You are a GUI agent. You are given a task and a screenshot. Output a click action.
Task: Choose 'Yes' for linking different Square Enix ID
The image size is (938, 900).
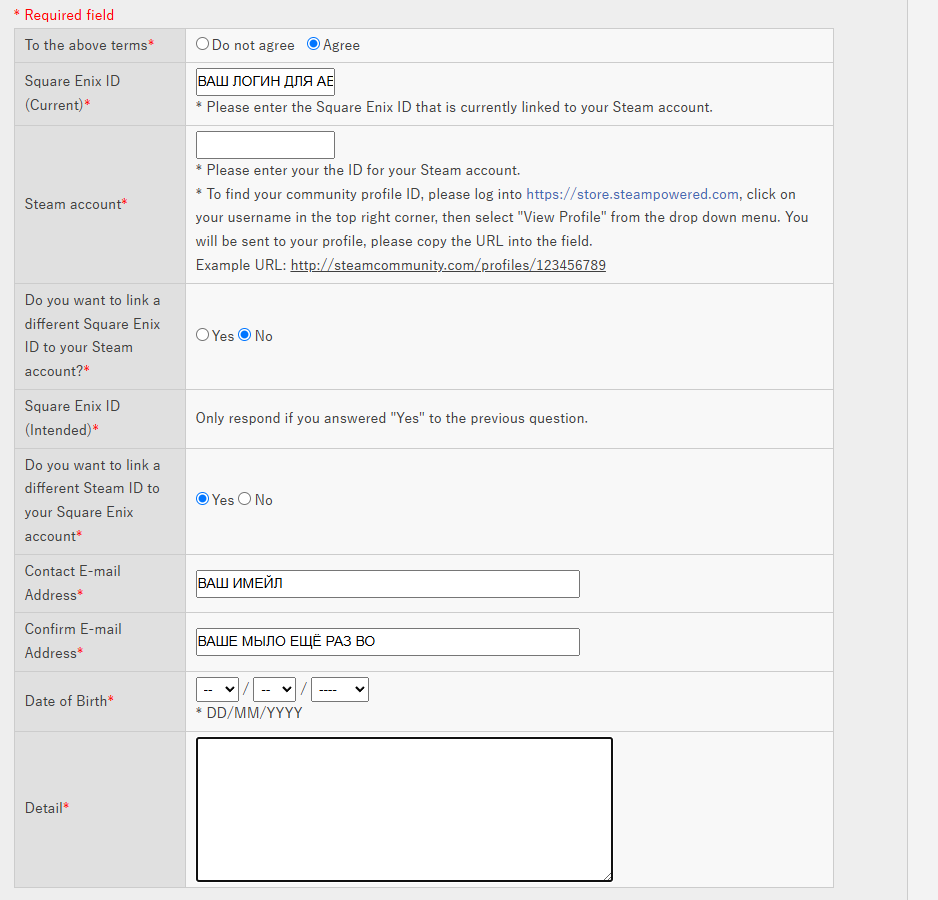(x=203, y=335)
